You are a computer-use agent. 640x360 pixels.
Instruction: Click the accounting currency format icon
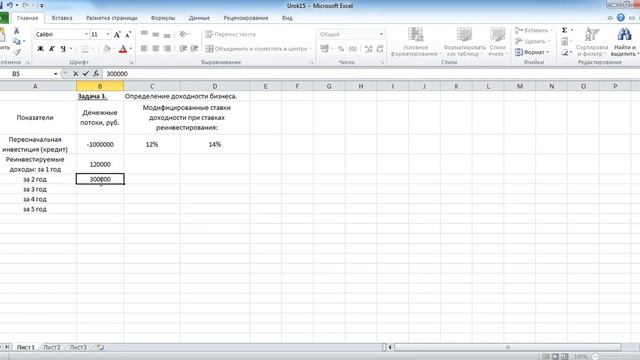click(324, 49)
